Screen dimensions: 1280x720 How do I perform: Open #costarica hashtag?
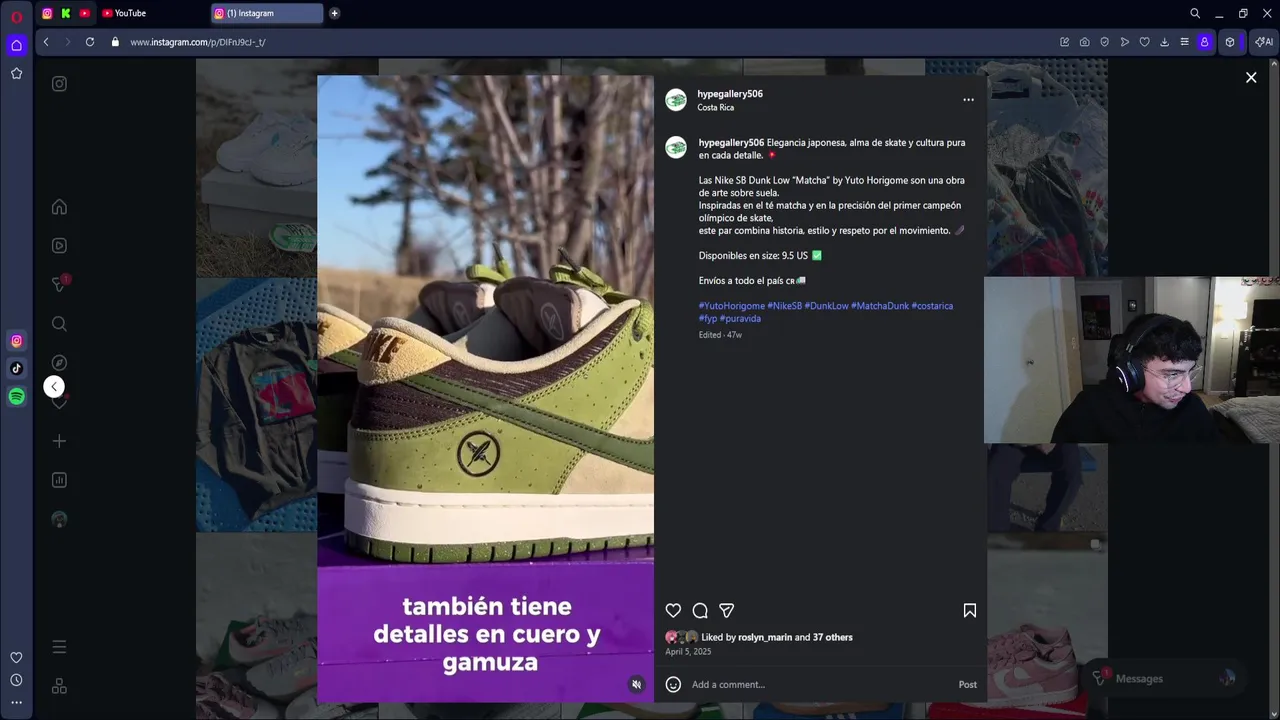point(933,306)
